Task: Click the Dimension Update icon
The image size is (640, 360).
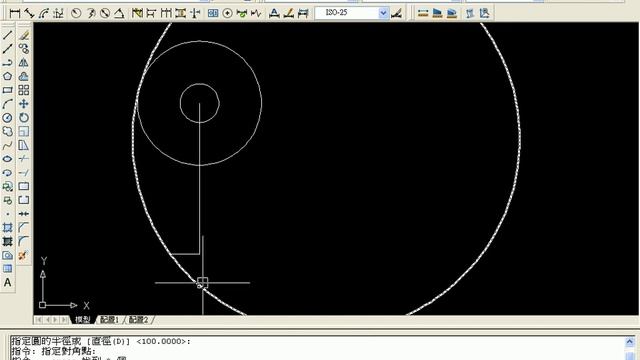Action: 303,13
